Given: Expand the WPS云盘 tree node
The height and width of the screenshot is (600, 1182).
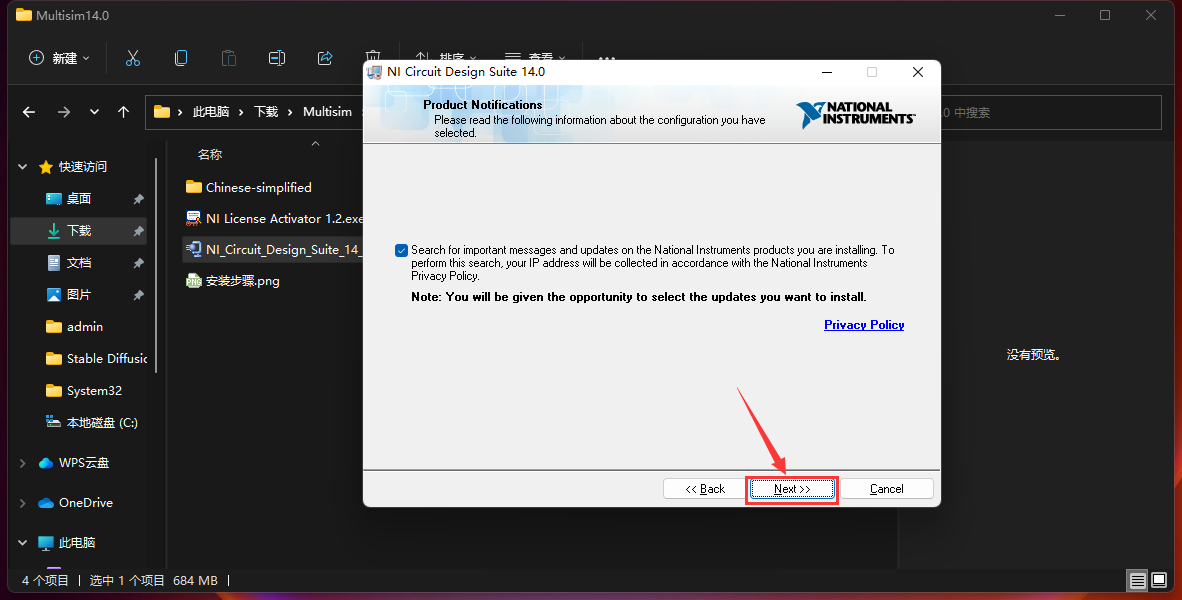Looking at the screenshot, I should 23,463.
